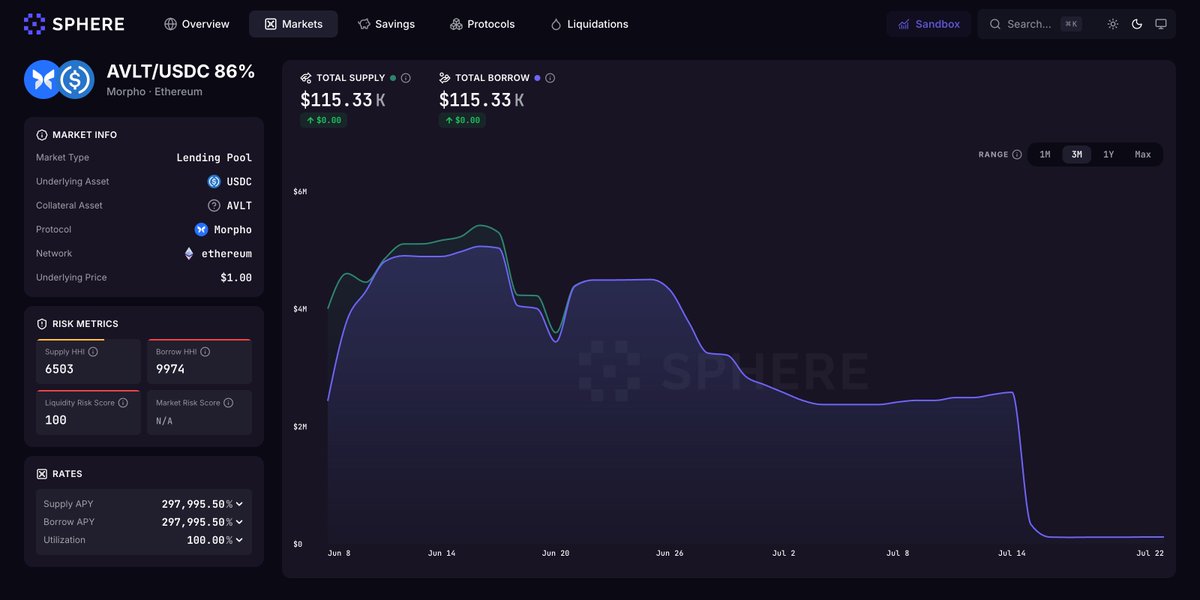Toggle Total Supply green series dot
Image resolution: width=1200 pixels, height=600 pixels.
(x=393, y=78)
